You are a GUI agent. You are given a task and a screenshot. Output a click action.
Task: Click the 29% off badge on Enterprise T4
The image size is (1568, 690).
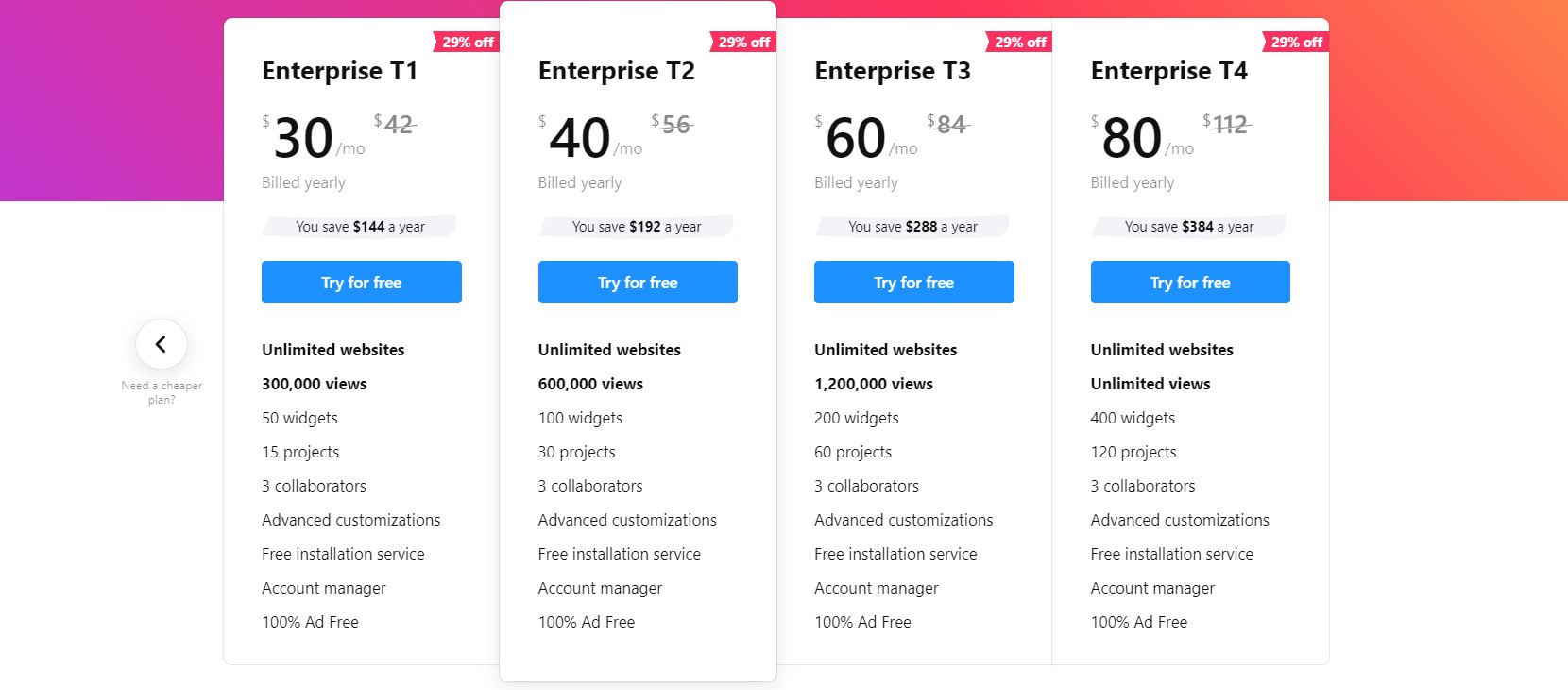coord(1295,42)
